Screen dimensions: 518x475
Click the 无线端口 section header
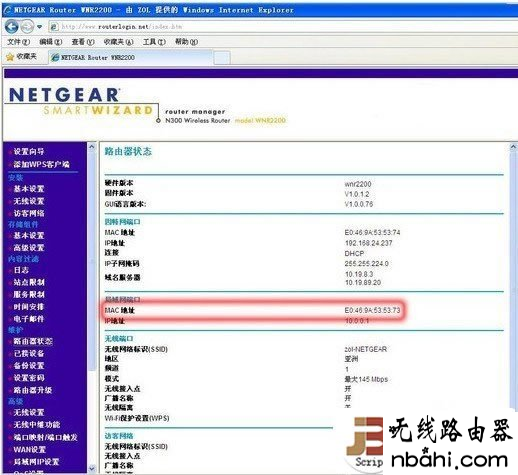pyautogui.click(x=119, y=339)
